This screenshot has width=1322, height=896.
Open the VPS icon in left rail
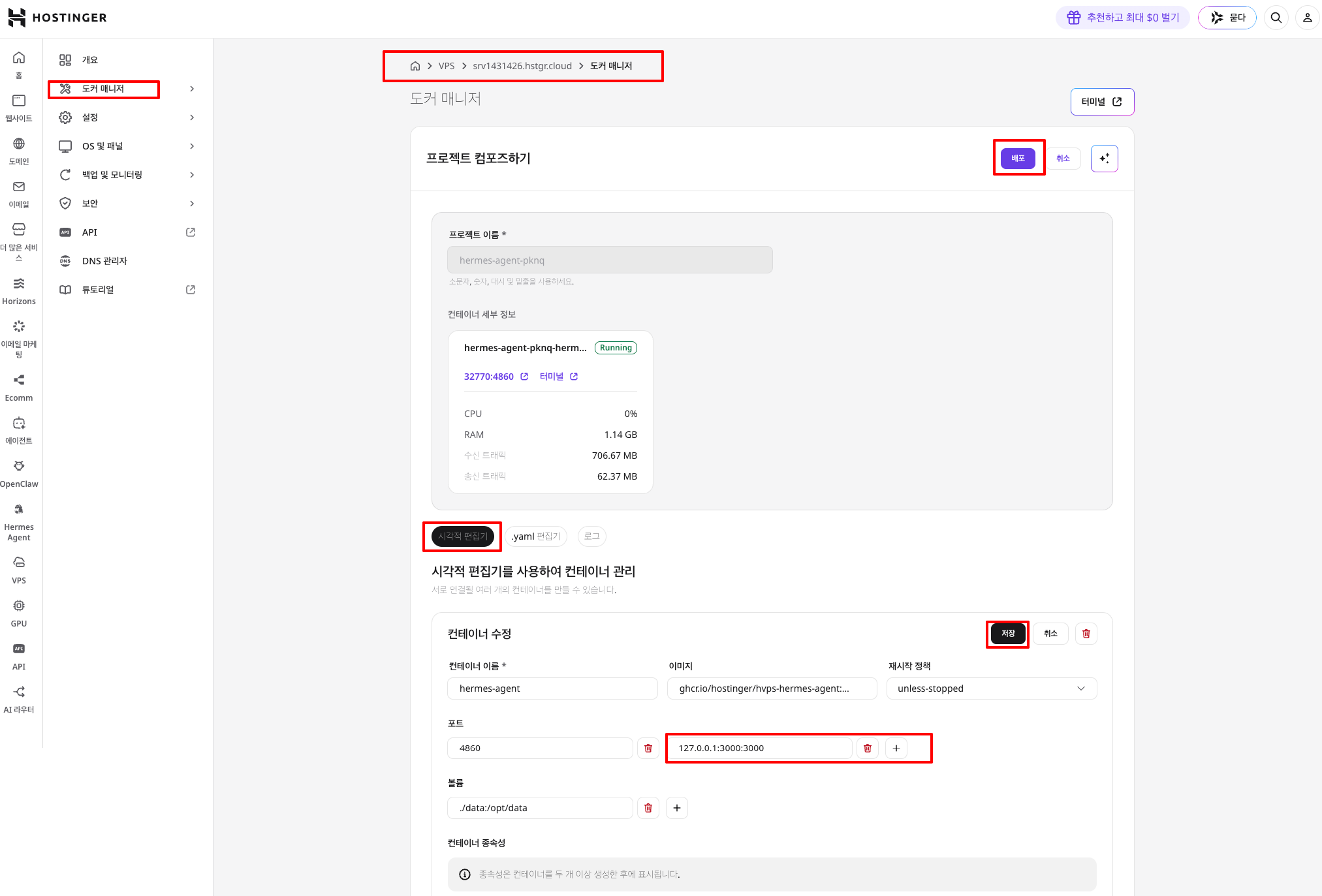pos(19,563)
